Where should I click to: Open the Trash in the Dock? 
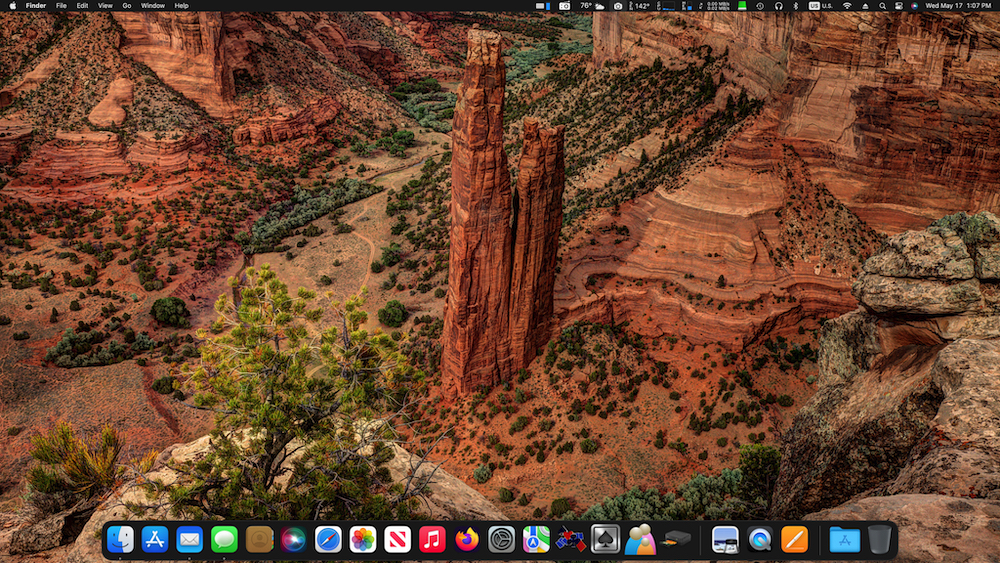tap(879, 539)
